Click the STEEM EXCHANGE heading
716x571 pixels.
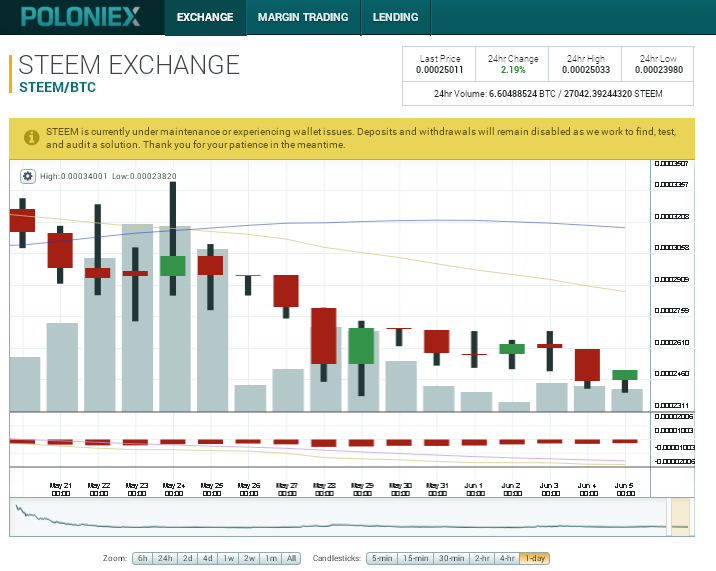[x=129, y=64]
